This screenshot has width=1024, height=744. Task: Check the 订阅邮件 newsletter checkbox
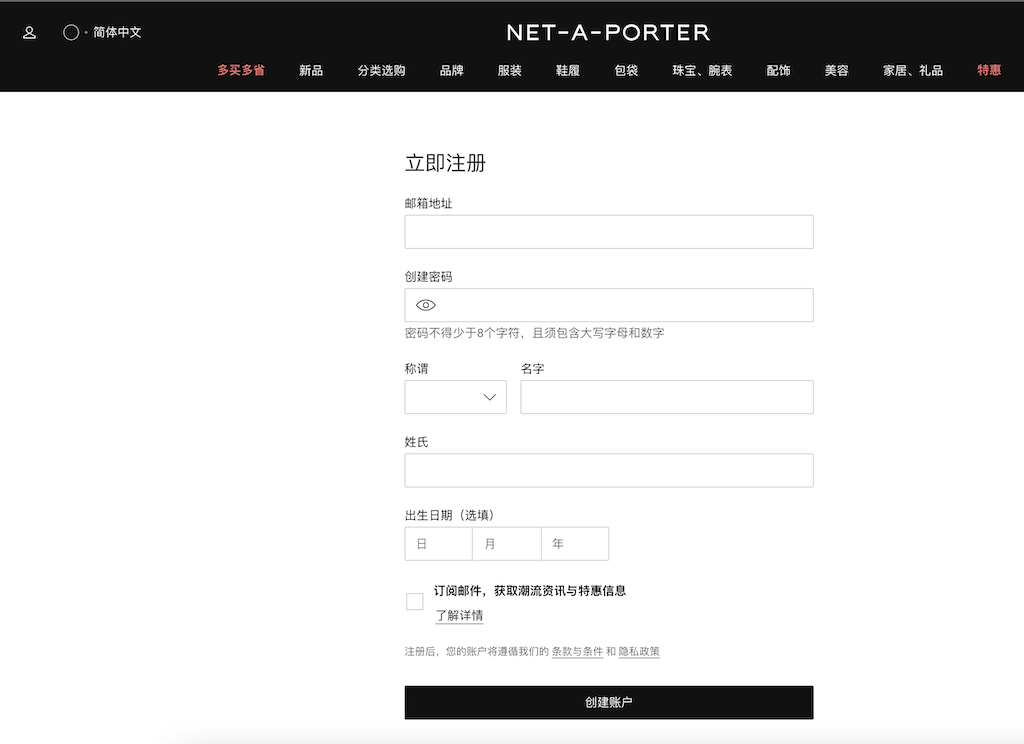click(415, 602)
